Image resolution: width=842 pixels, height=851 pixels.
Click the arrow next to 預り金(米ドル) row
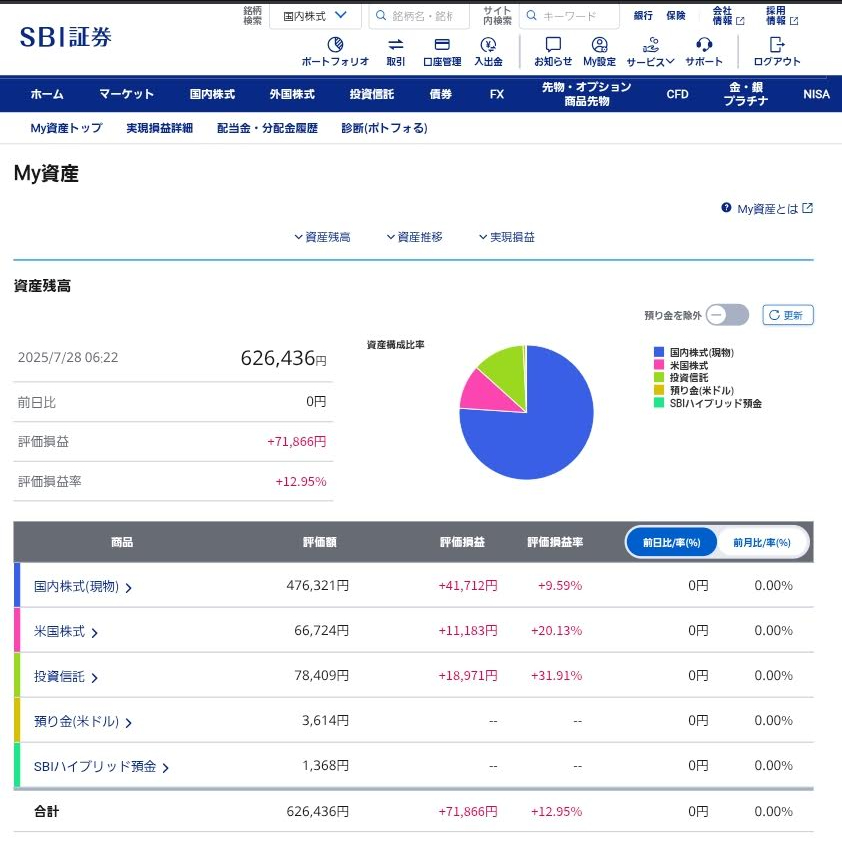[129, 723]
